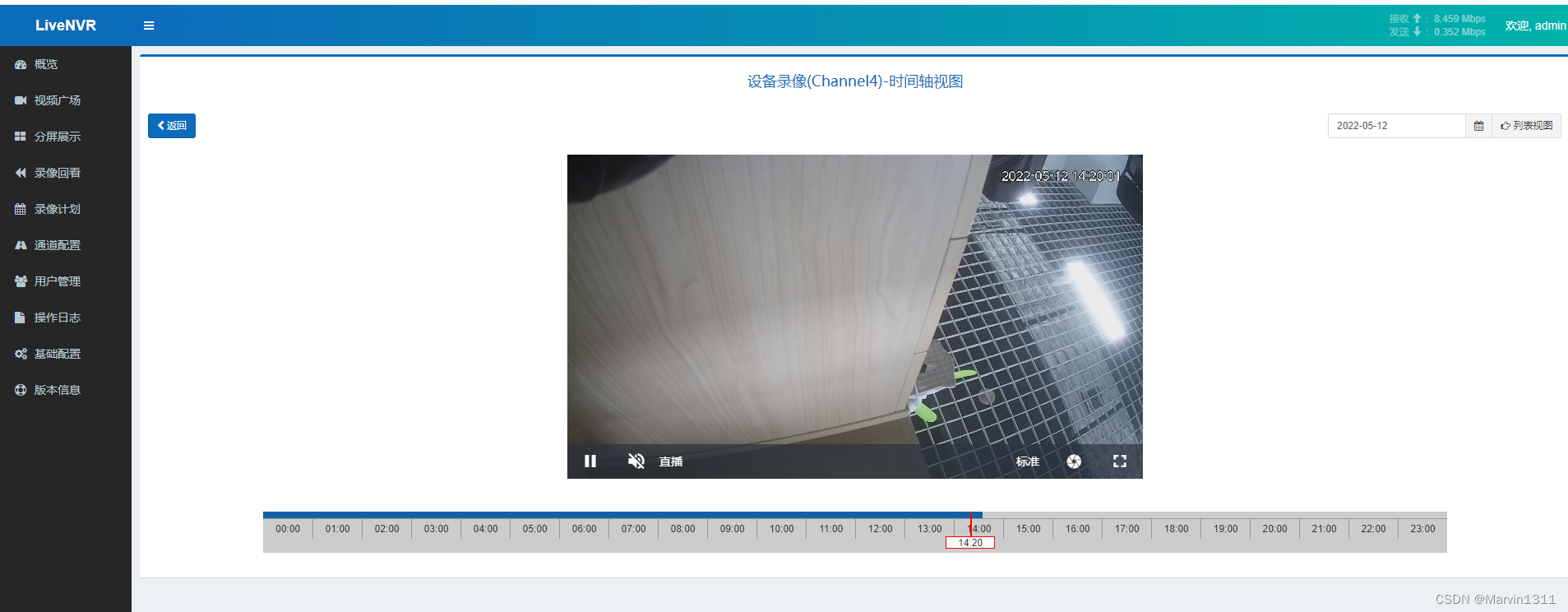Unmute the video with the speaker icon

(636, 461)
